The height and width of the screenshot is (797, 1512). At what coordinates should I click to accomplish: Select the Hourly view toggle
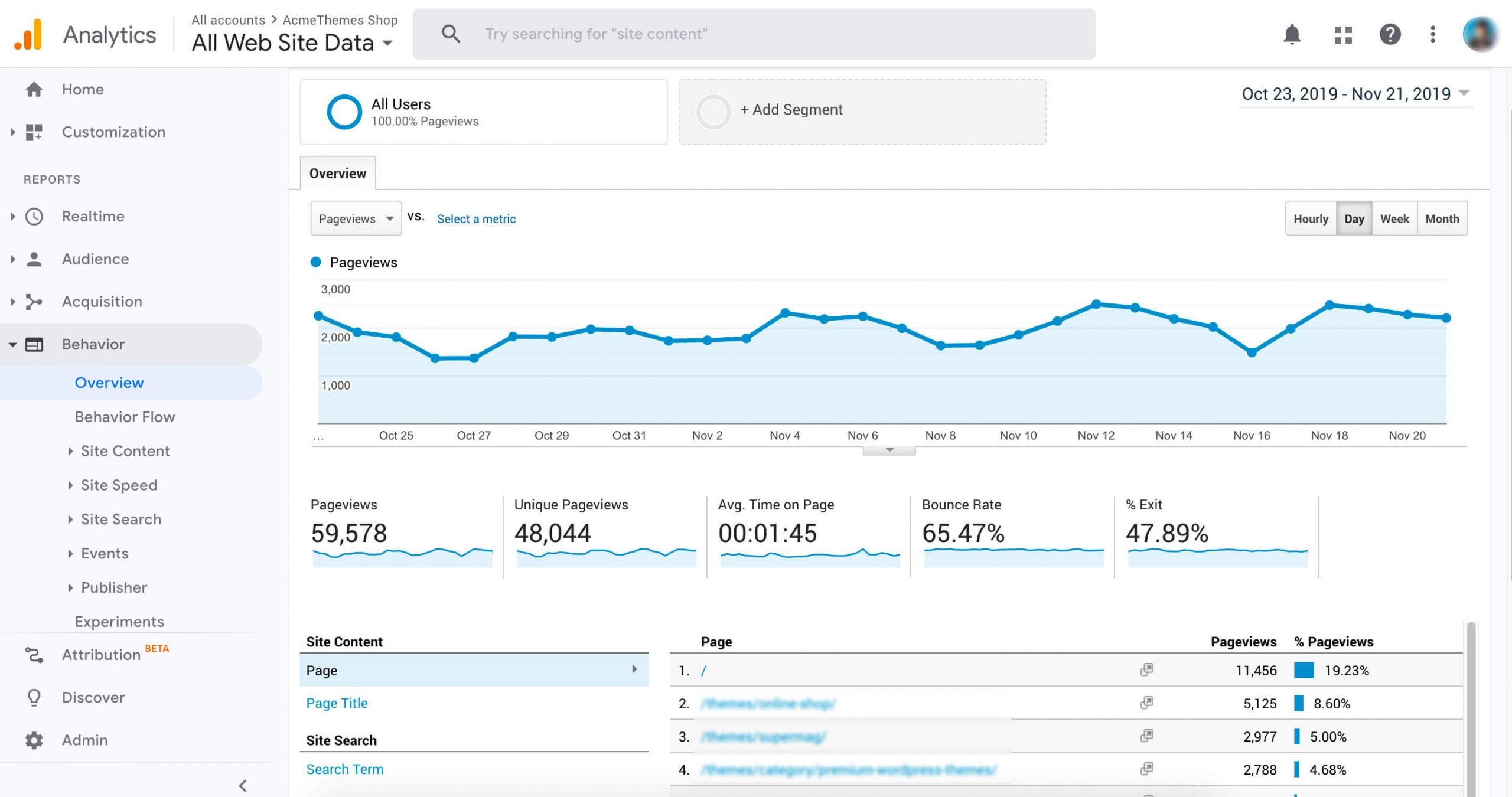(x=1310, y=219)
